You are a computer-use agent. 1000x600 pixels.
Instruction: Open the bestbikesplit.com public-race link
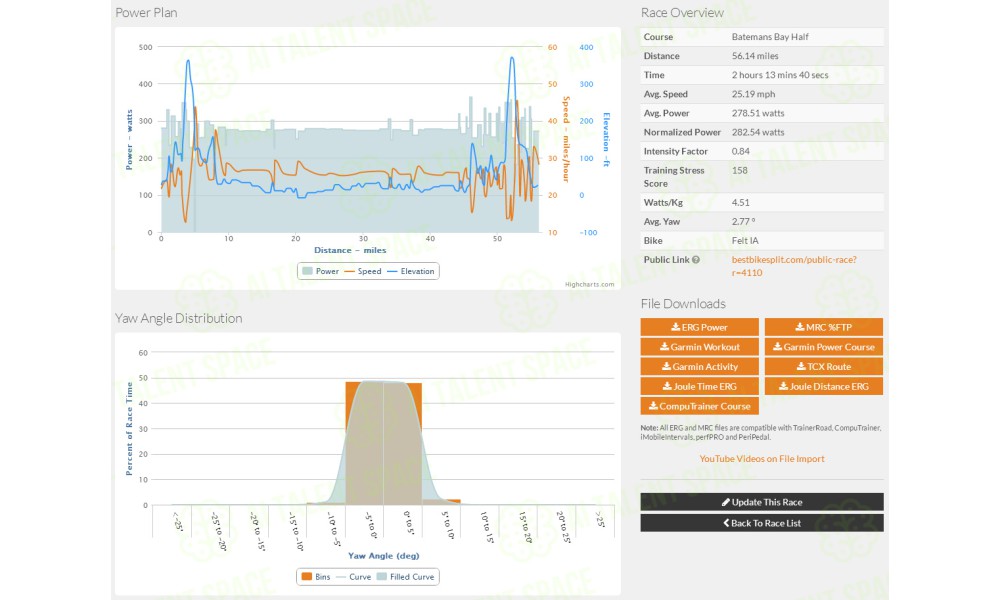click(794, 266)
